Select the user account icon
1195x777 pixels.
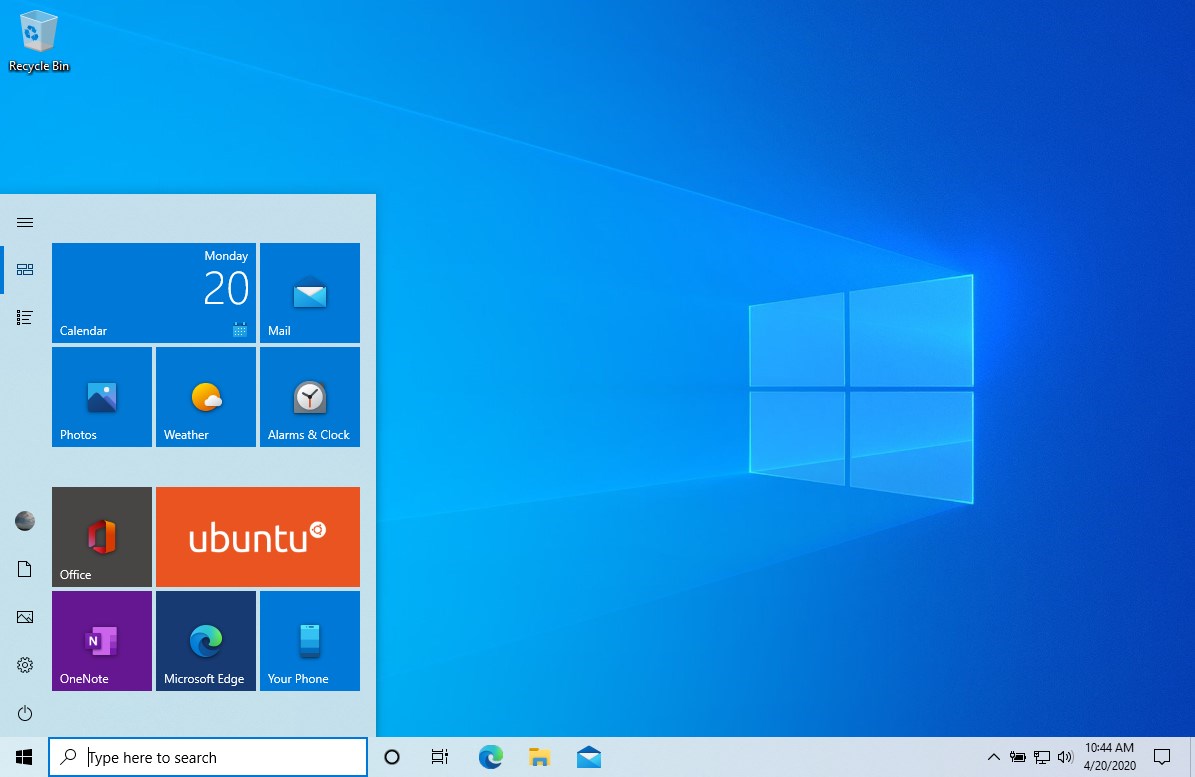click(x=25, y=521)
